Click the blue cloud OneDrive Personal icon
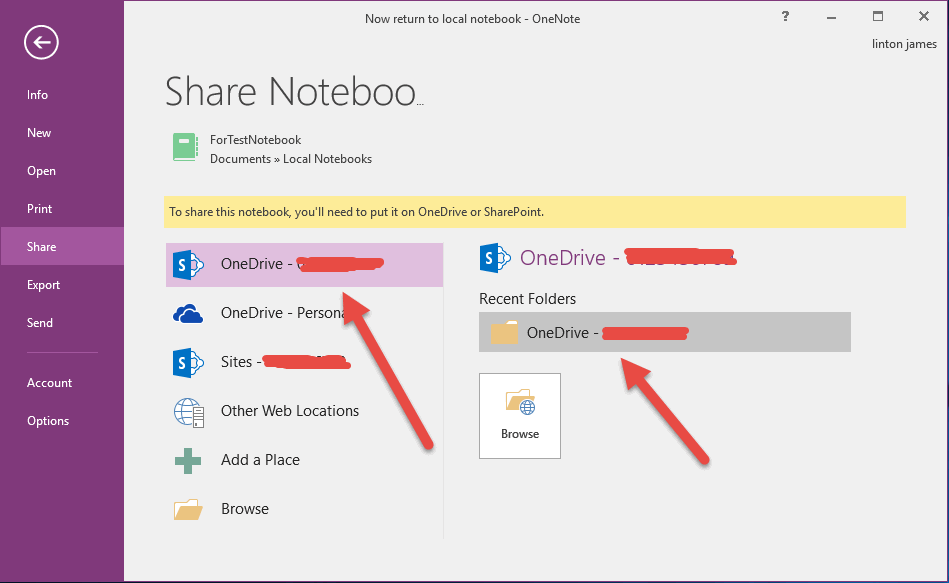 (188, 314)
